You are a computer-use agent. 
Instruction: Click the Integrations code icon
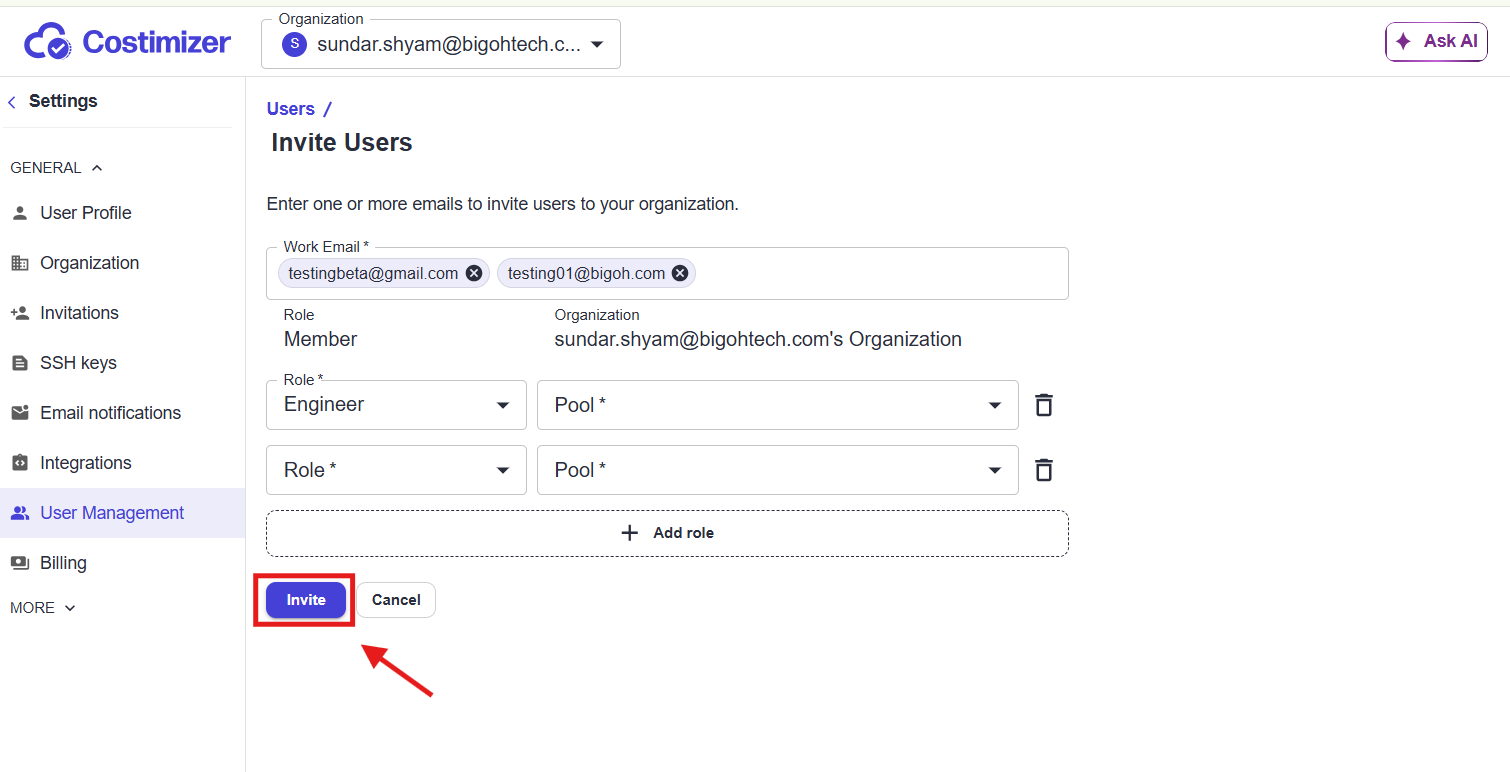point(20,463)
